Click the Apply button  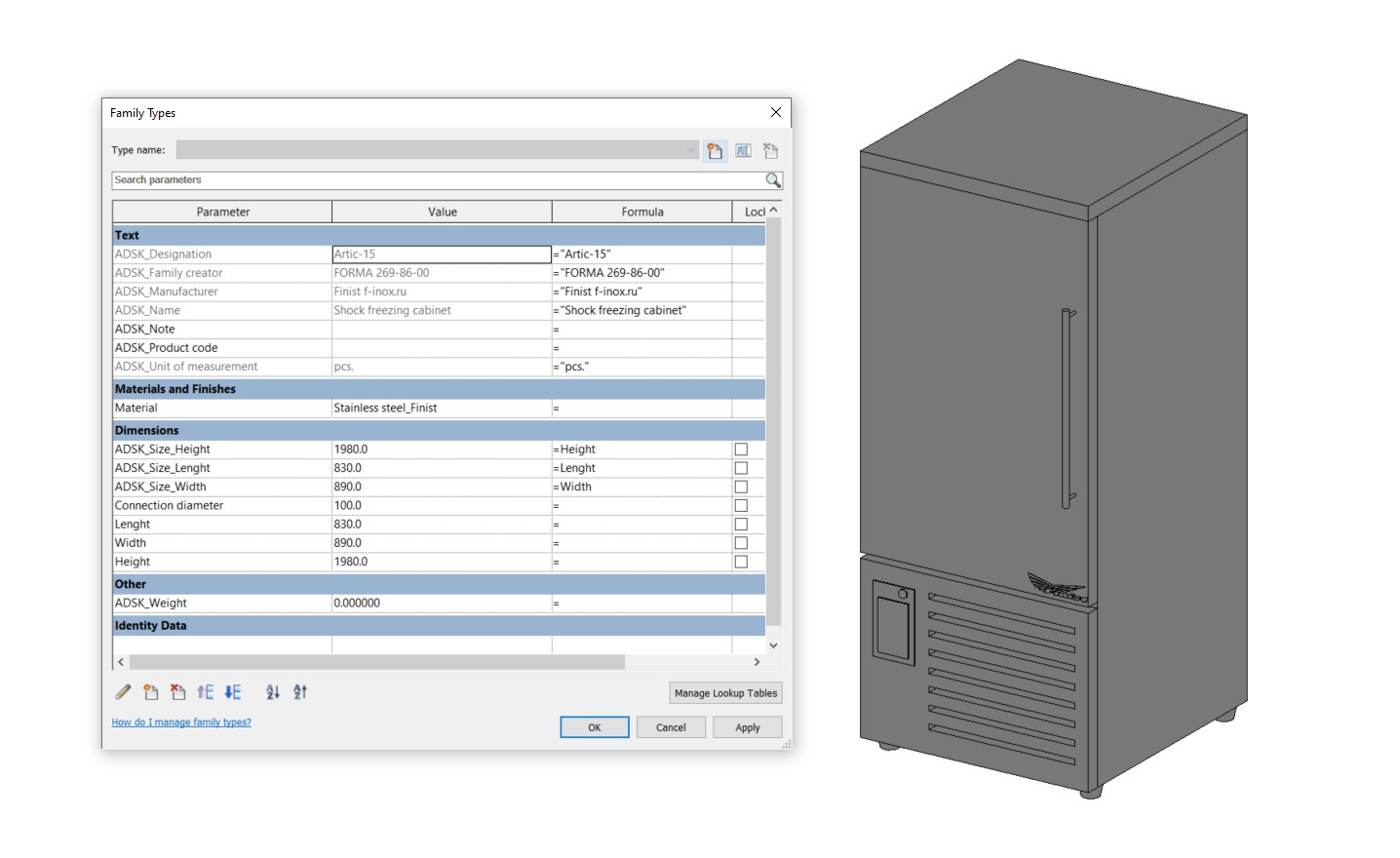[x=748, y=727]
